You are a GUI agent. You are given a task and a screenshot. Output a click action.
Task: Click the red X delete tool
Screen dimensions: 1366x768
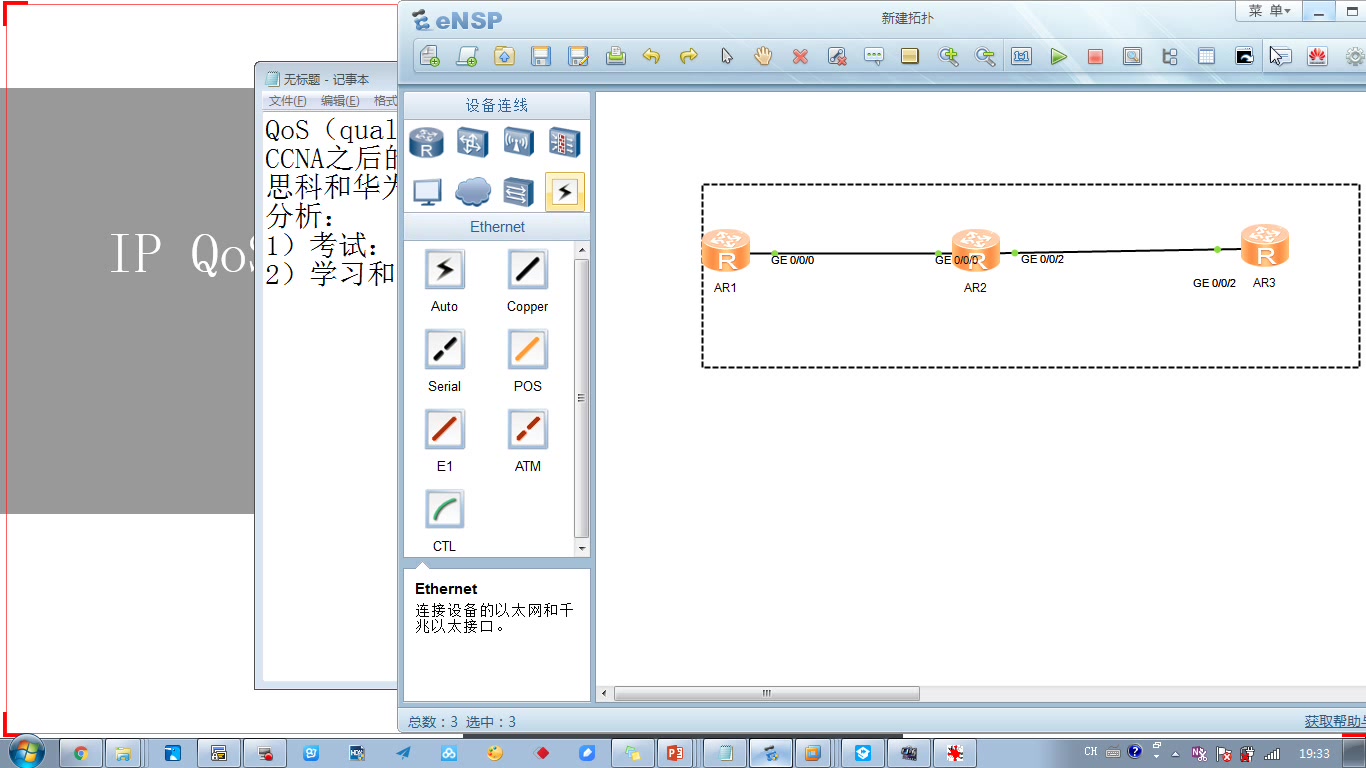pyautogui.click(x=800, y=57)
